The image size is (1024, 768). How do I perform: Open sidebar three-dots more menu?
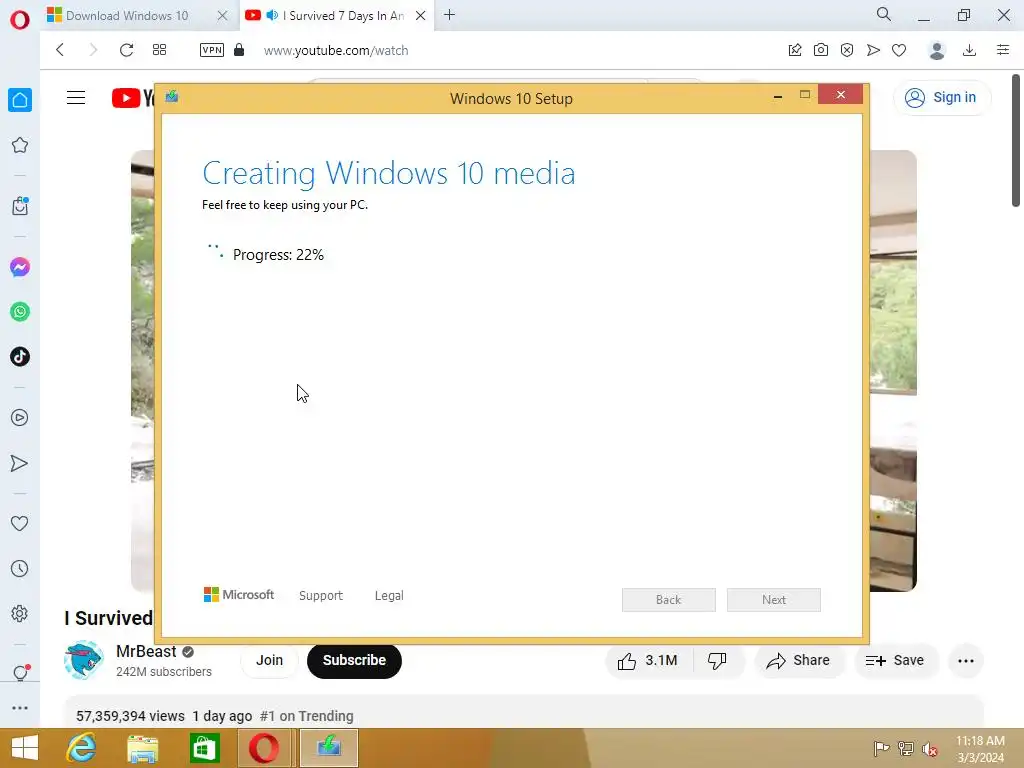click(x=20, y=708)
